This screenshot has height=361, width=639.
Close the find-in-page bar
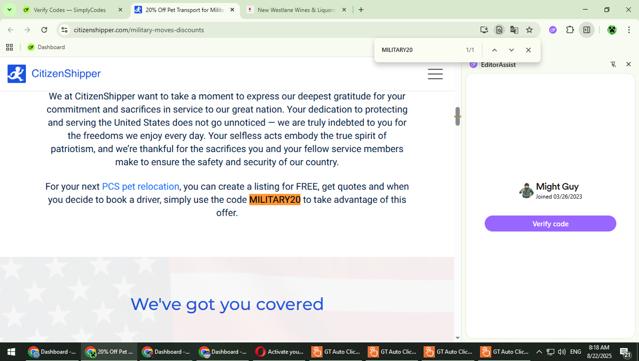click(529, 50)
